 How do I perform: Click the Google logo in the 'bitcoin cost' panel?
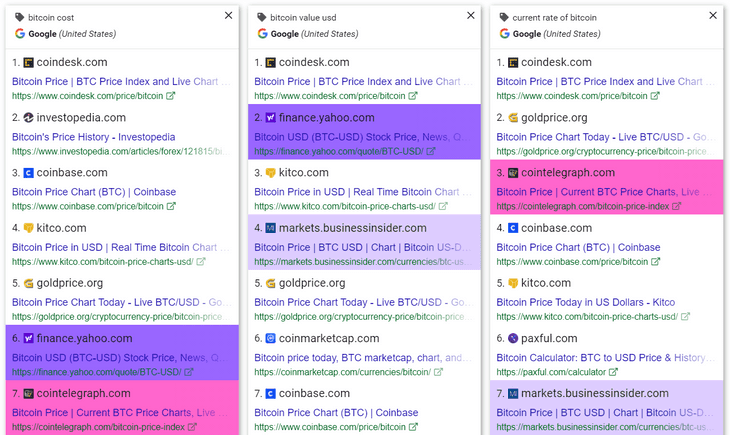pyautogui.click(x=20, y=34)
